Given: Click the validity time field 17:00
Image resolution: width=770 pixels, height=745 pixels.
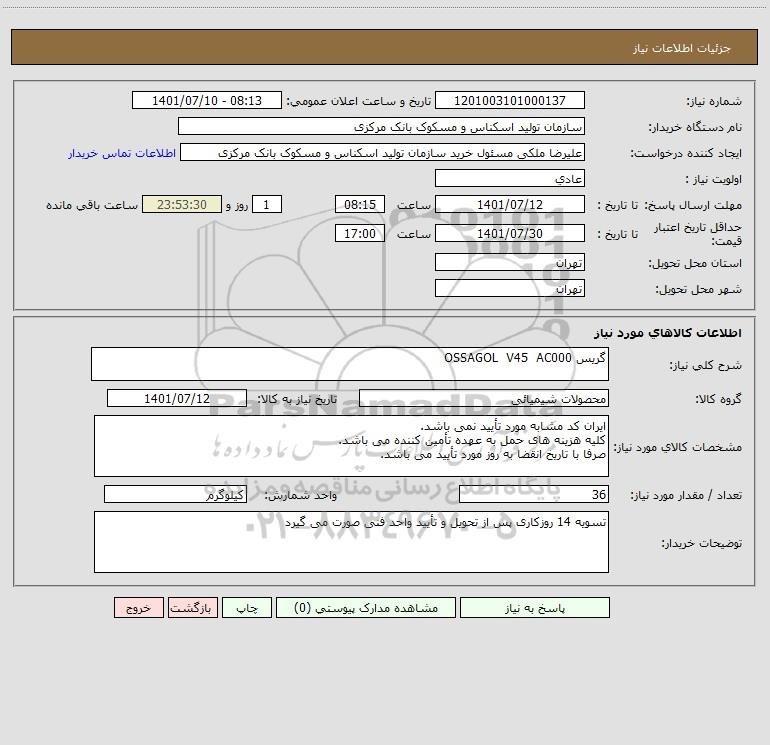Looking at the screenshot, I should [359, 233].
